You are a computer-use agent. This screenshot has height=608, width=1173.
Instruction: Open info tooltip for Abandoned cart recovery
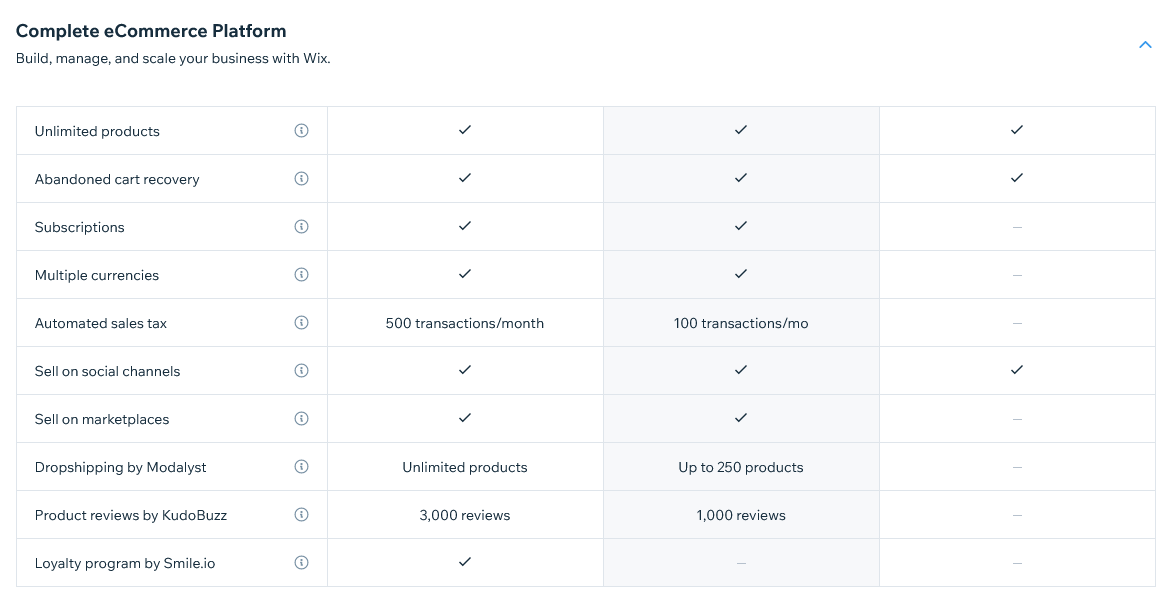[301, 179]
